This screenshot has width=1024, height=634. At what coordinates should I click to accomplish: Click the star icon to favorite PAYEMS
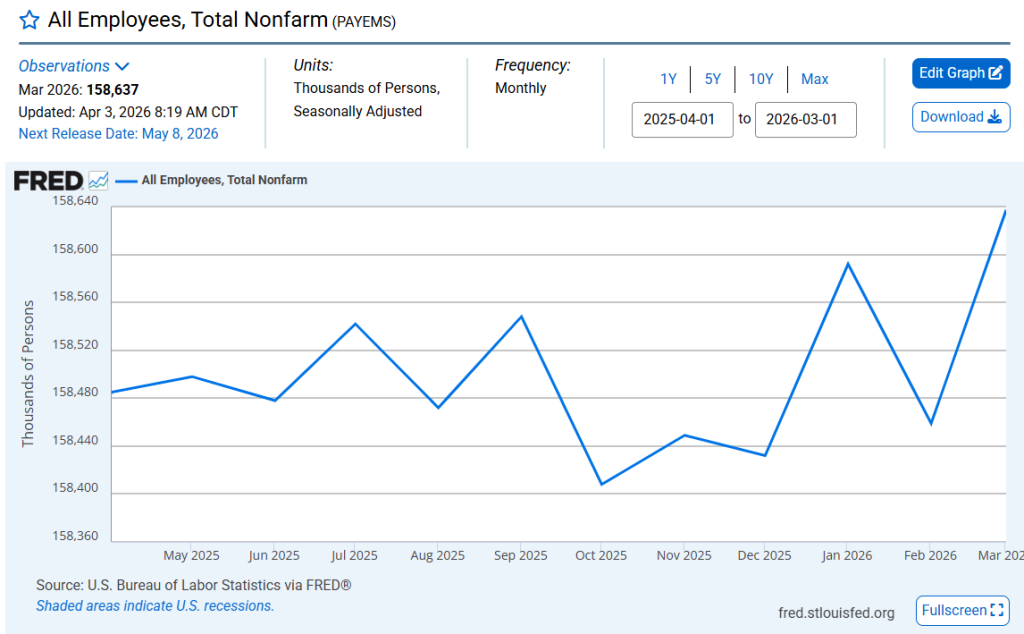click(27, 20)
